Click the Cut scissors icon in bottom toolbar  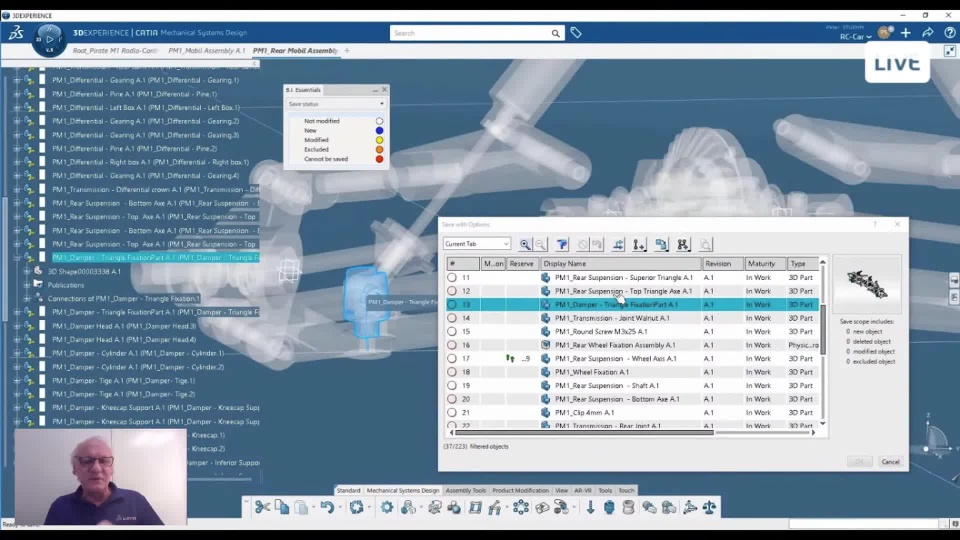pyautogui.click(x=262, y=507)
